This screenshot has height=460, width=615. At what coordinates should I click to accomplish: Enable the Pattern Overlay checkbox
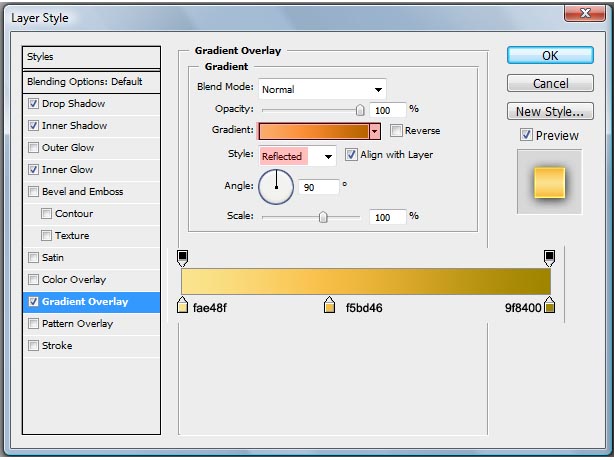[33, 324]
